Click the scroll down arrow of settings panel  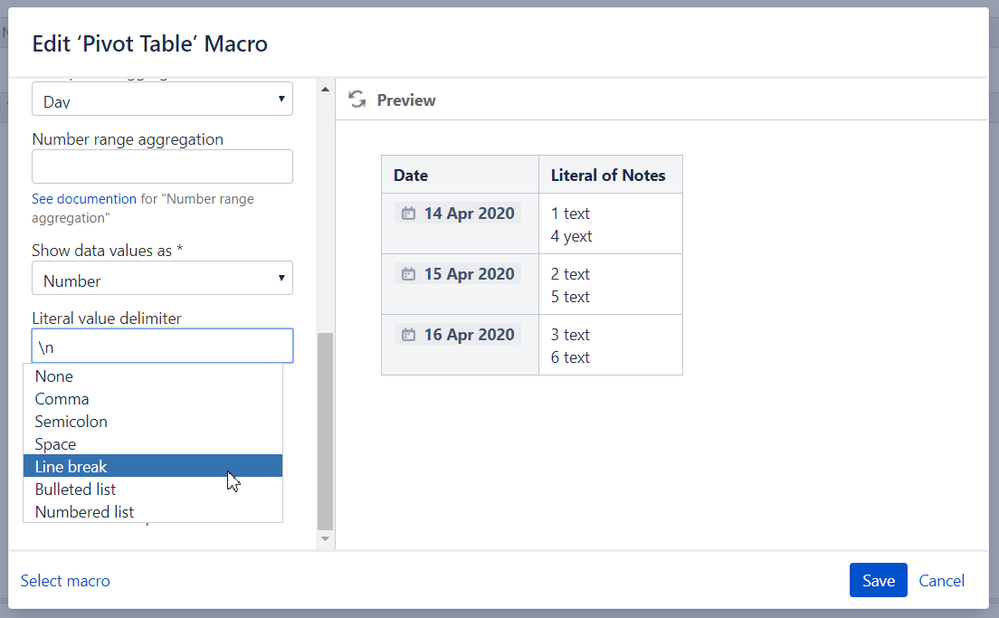[326, 539]
